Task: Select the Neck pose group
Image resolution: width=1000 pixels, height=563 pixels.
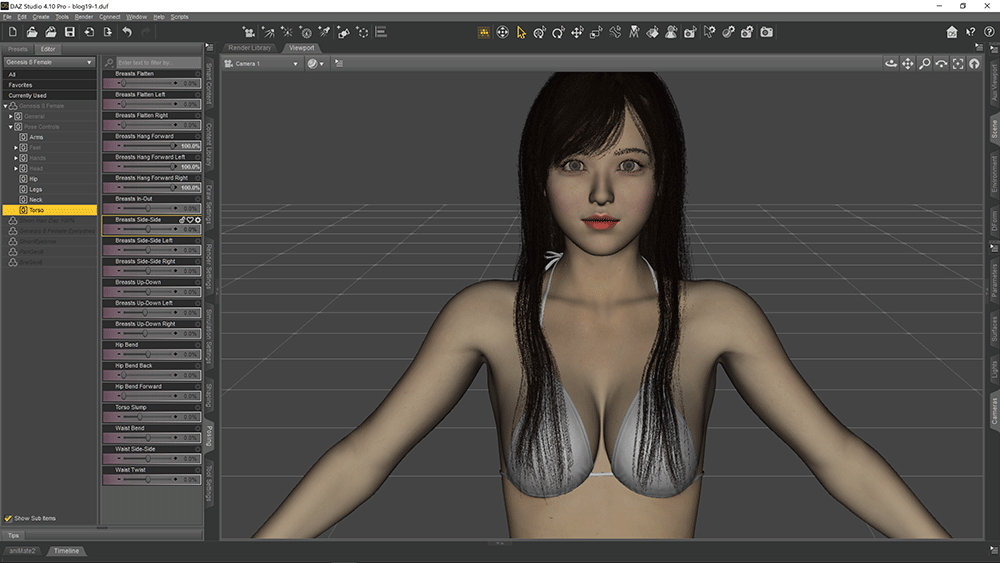Action: point(36,200)
